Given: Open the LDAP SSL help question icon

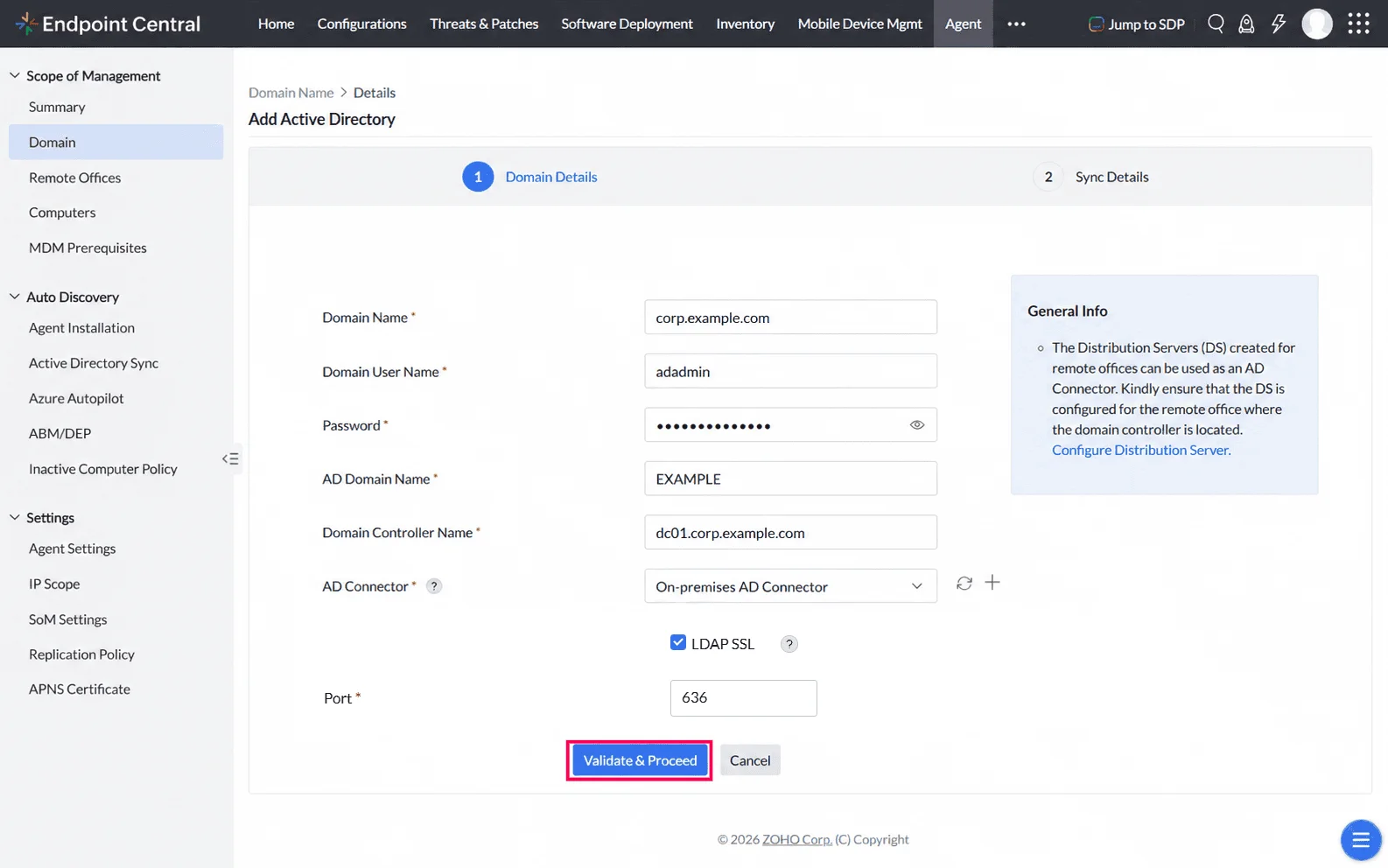Looking at the screenshot, I should tap(789, 644).
